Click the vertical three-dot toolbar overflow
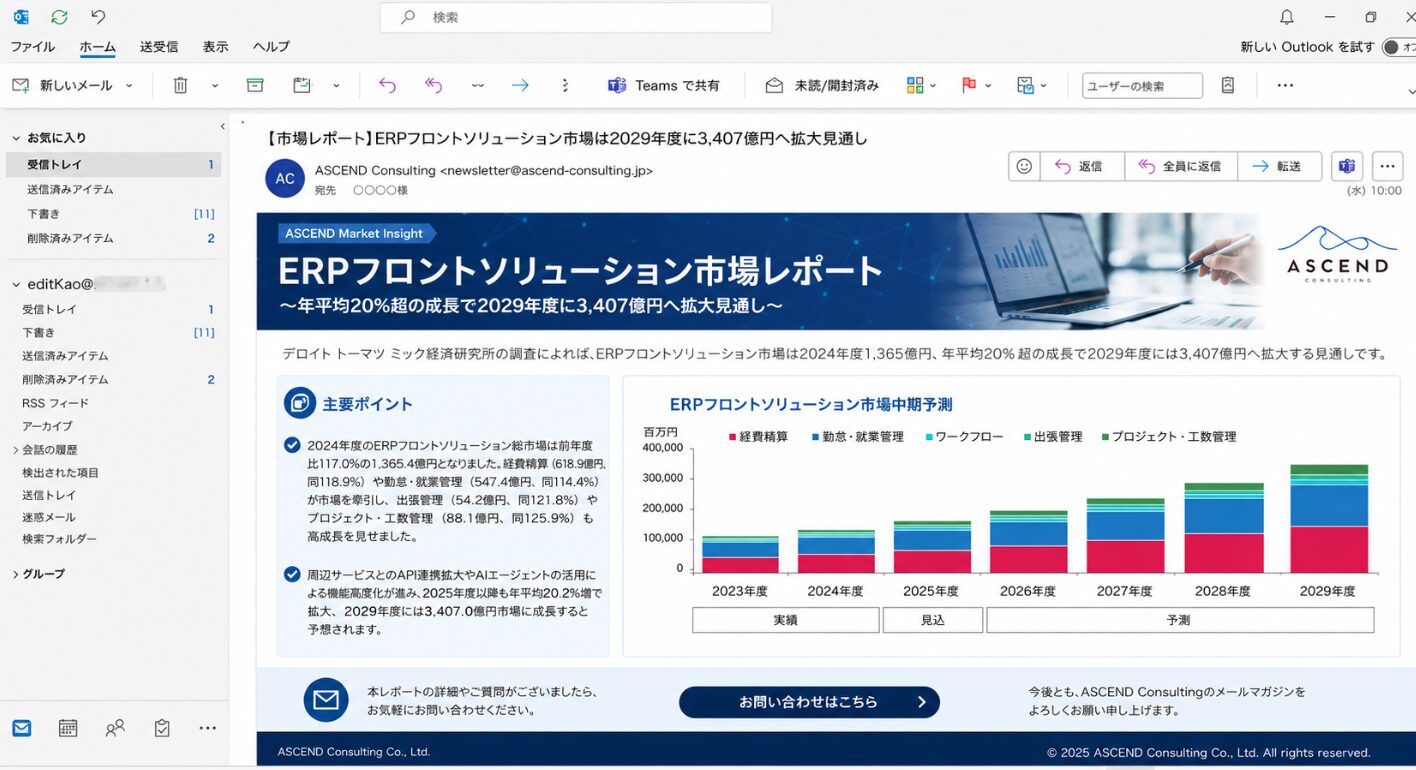Viewport: 1416px width, 770px height. click(x=565, y=85)
